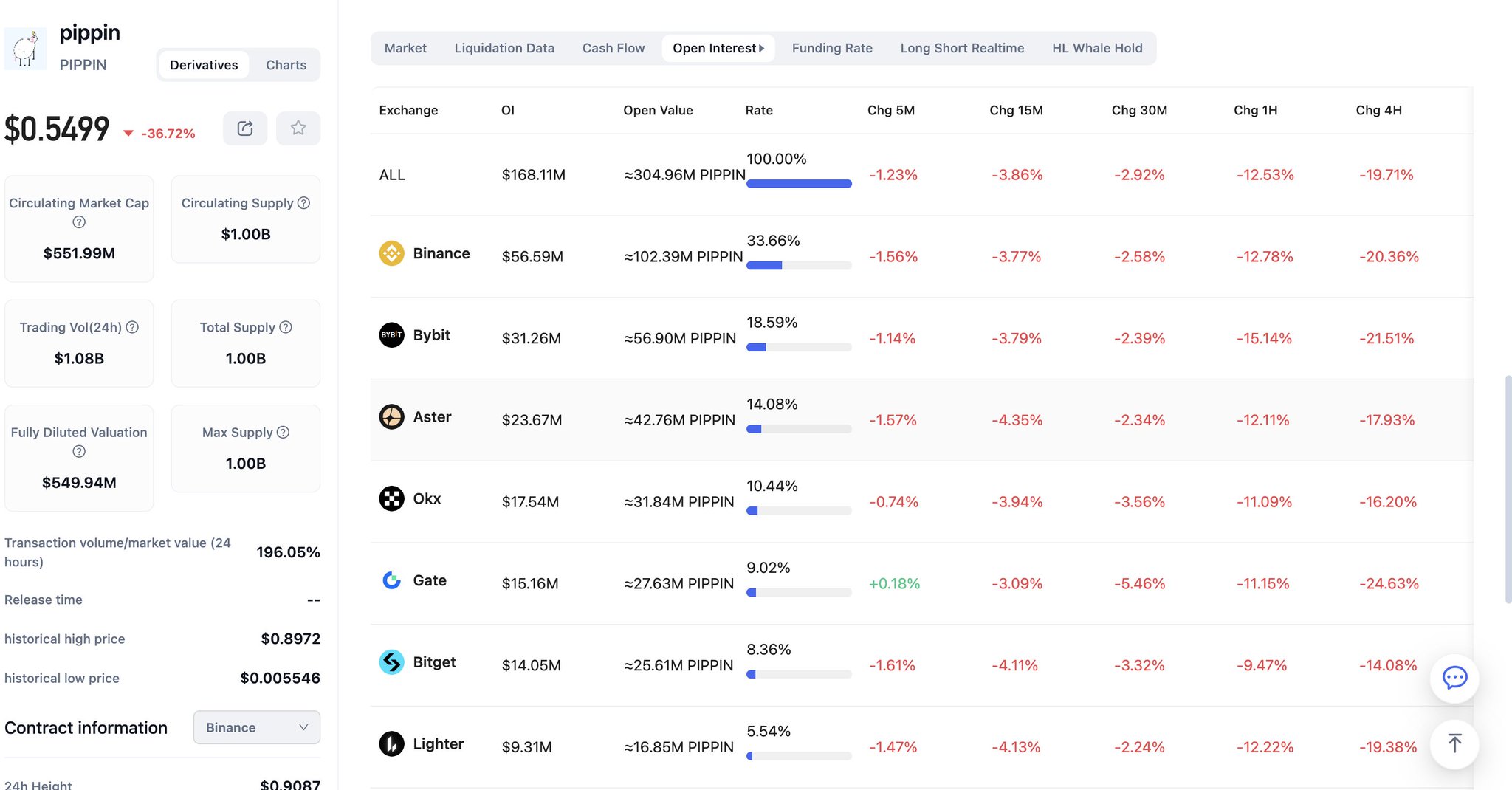Click the Binance exchange logo

click(x=391, y=253)
